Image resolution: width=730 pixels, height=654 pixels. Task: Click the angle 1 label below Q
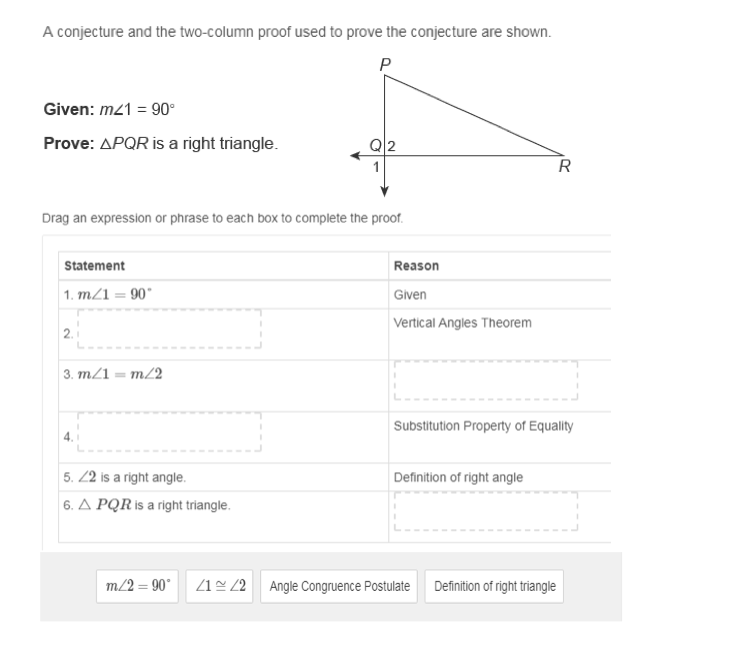pyautogui.click(x=376, y=166)
